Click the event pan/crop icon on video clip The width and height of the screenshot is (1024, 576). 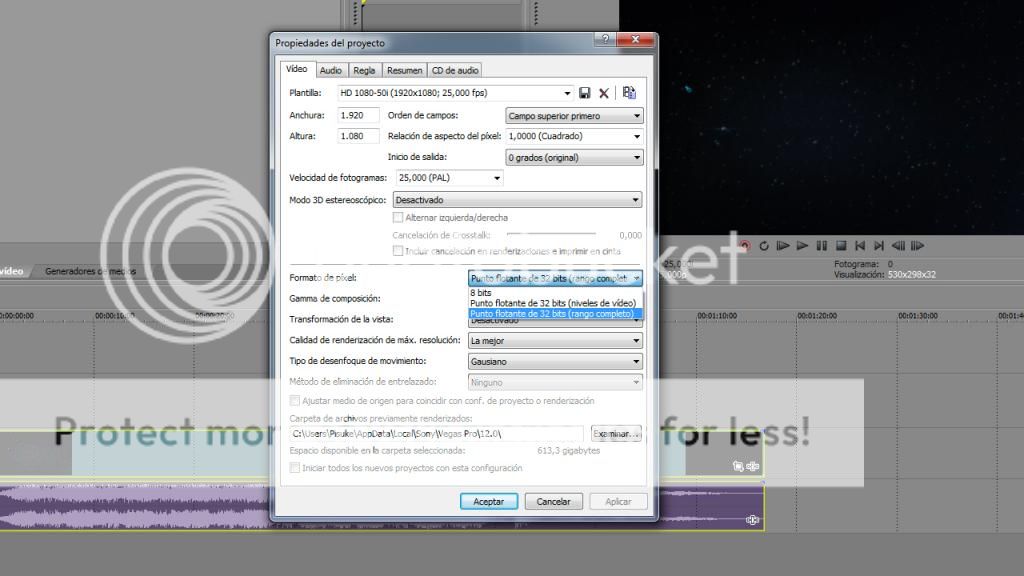(x=738, y=466)
